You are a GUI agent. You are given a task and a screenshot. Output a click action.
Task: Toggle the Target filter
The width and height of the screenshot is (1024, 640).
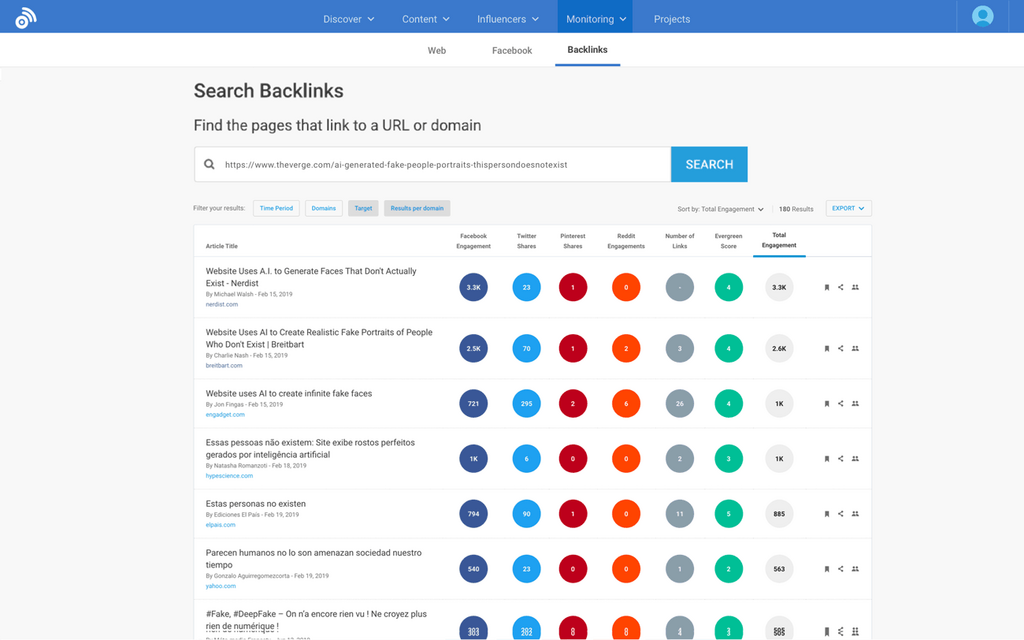click(363, 209)
